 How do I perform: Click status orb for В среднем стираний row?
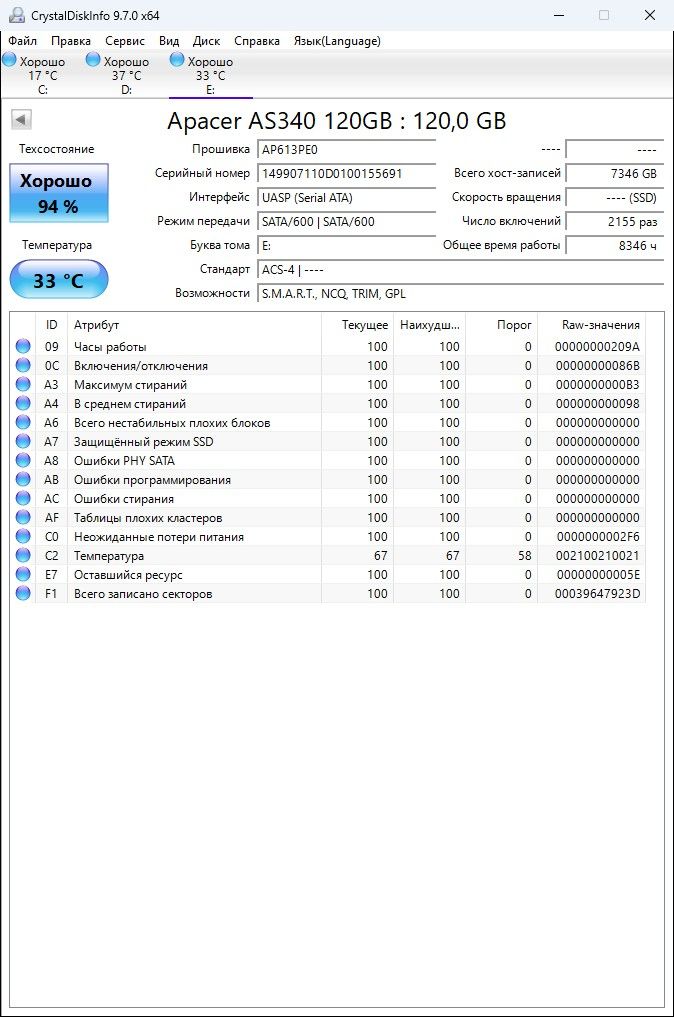[23, 403]
